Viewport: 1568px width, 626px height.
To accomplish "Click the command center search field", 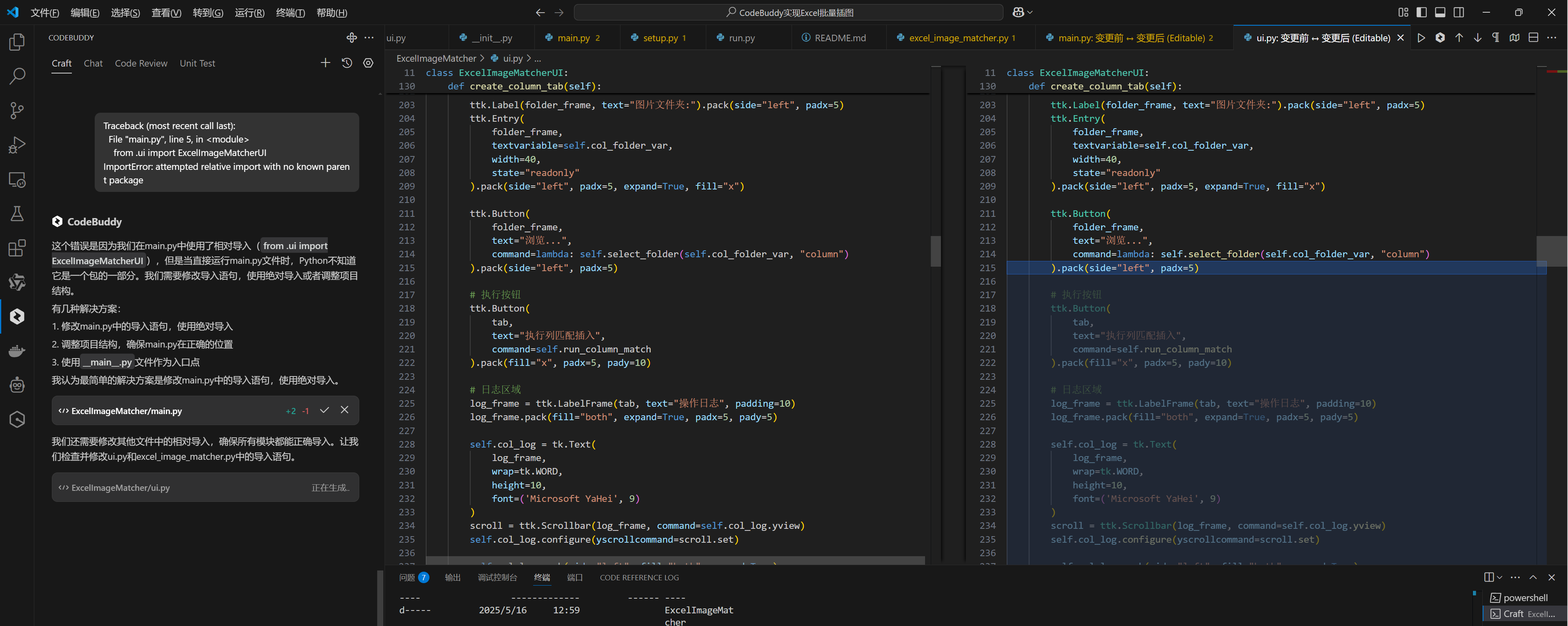I will pos(788,12).
